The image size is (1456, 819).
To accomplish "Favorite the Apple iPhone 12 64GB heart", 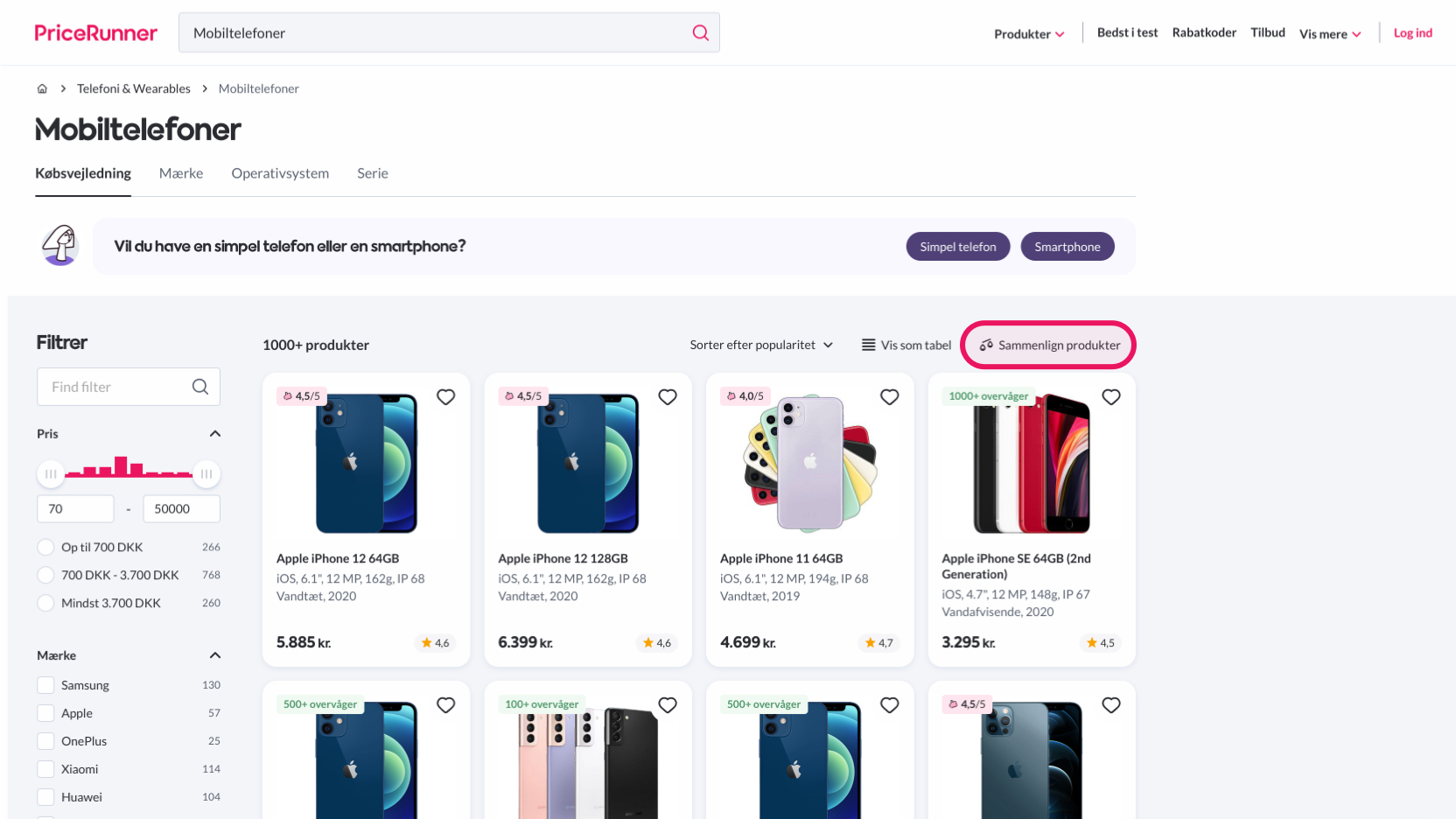I will tap(446, 397).
